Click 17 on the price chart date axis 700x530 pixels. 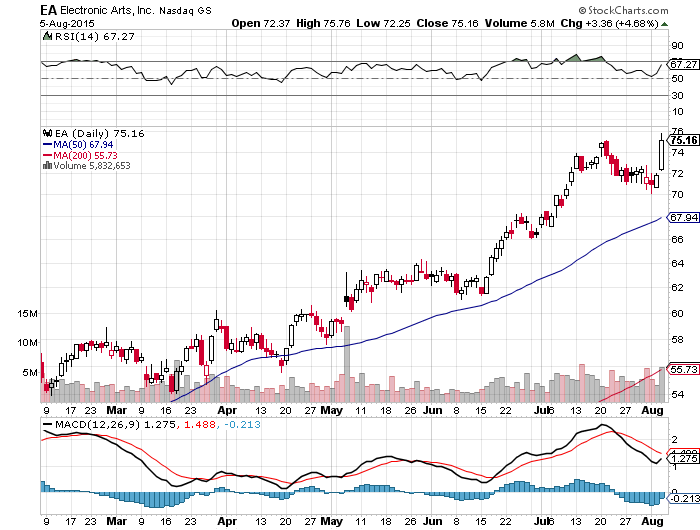click(71, 410)
